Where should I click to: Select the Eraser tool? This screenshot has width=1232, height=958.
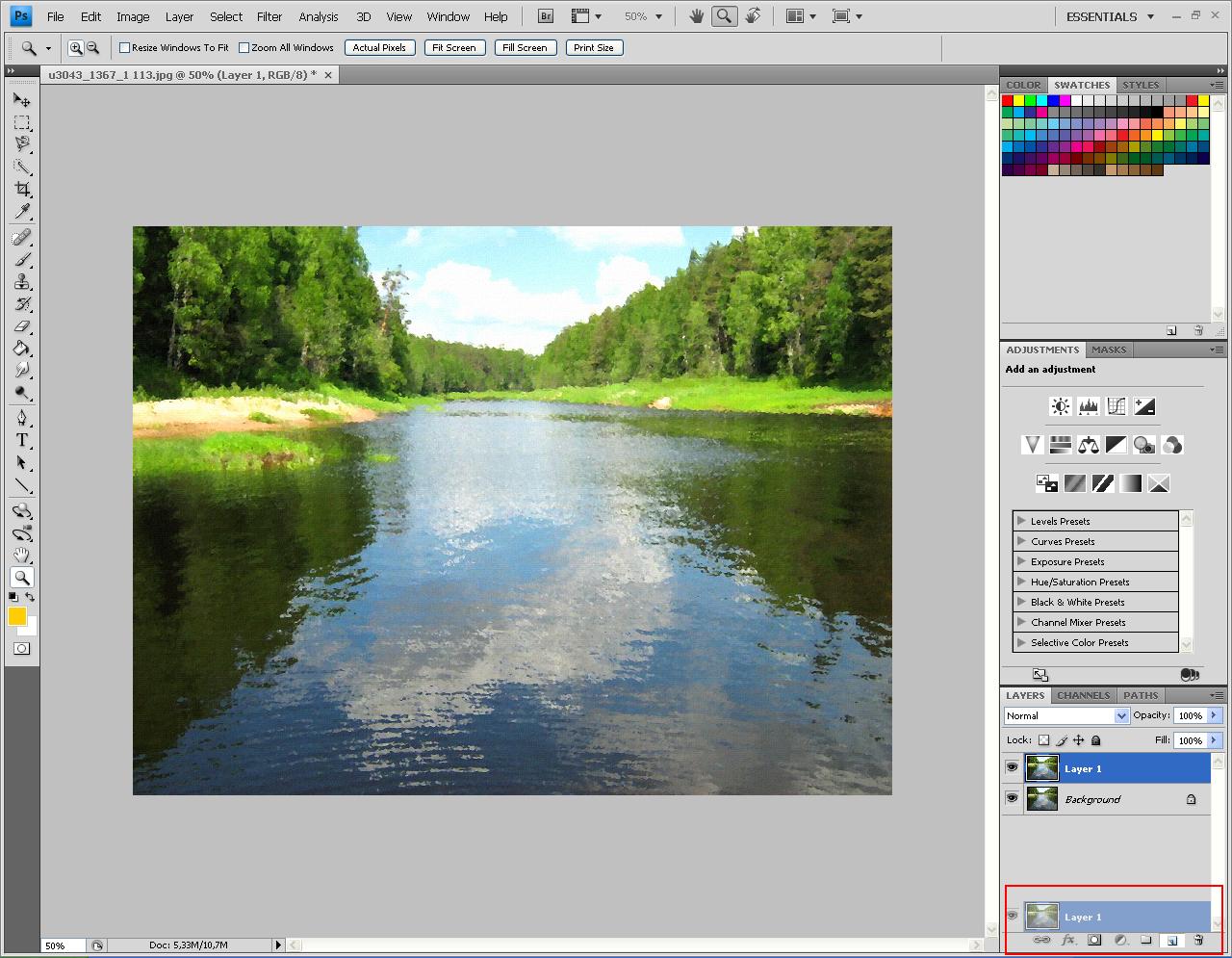22,326
